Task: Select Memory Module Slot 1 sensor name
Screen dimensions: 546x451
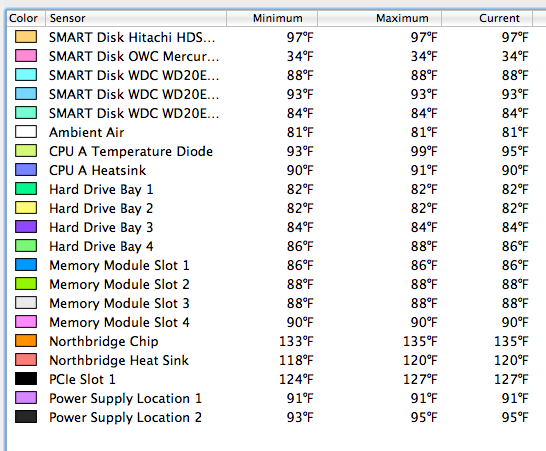Action: 119,265
